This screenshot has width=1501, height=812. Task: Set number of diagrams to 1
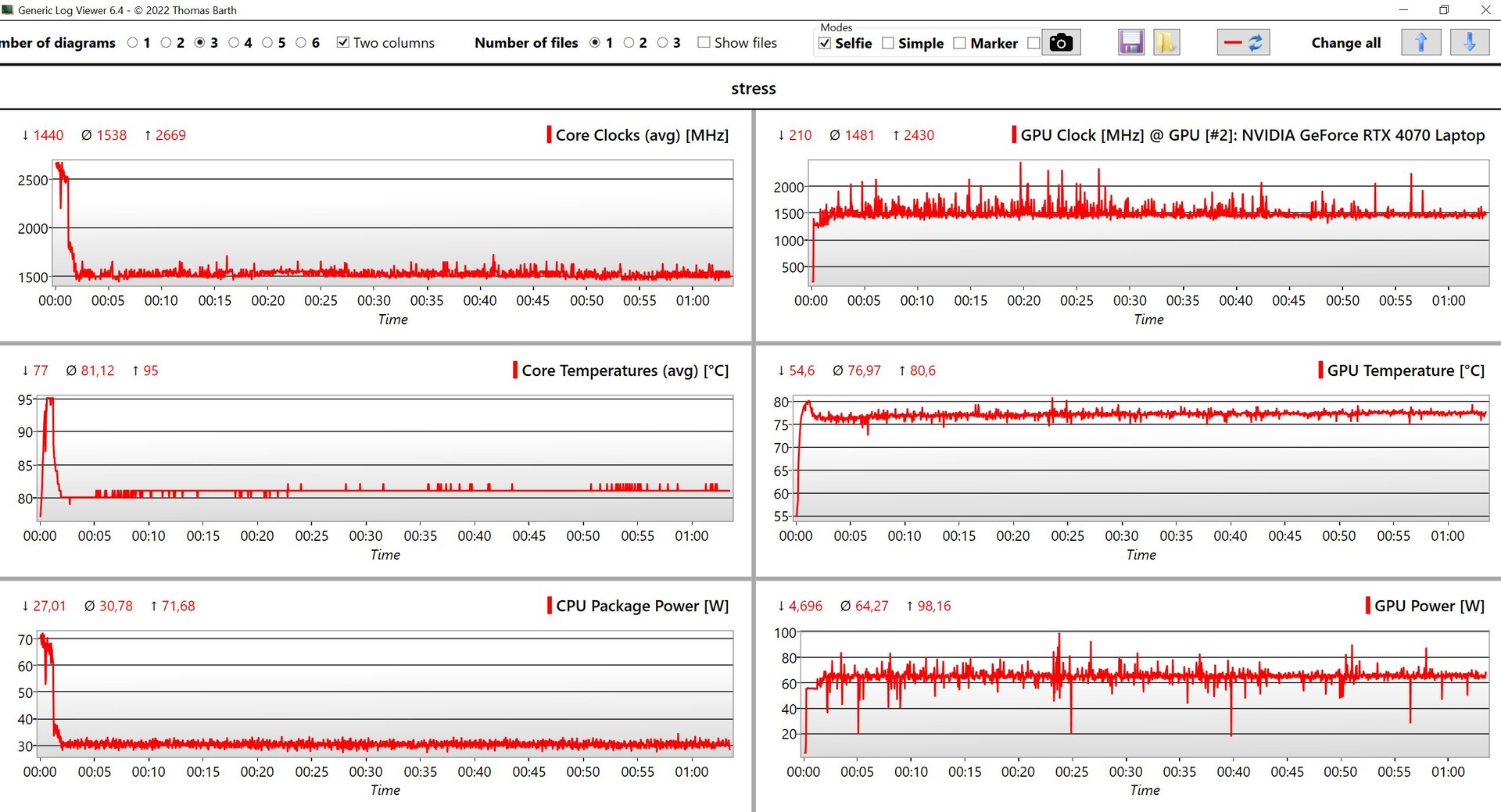point(132,43)
